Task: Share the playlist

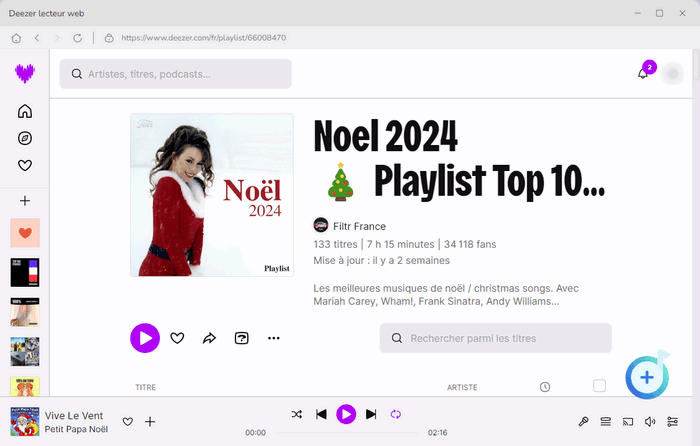Action: coord(209,338)
